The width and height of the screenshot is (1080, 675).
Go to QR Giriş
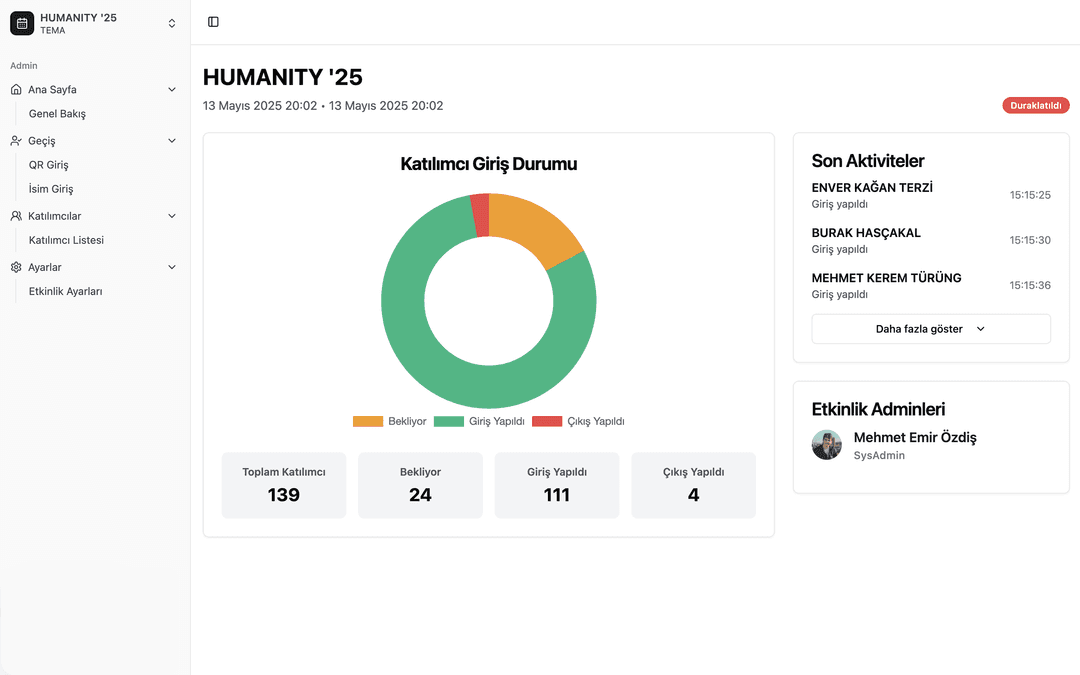pyautogui.click(x=49, y=165)
